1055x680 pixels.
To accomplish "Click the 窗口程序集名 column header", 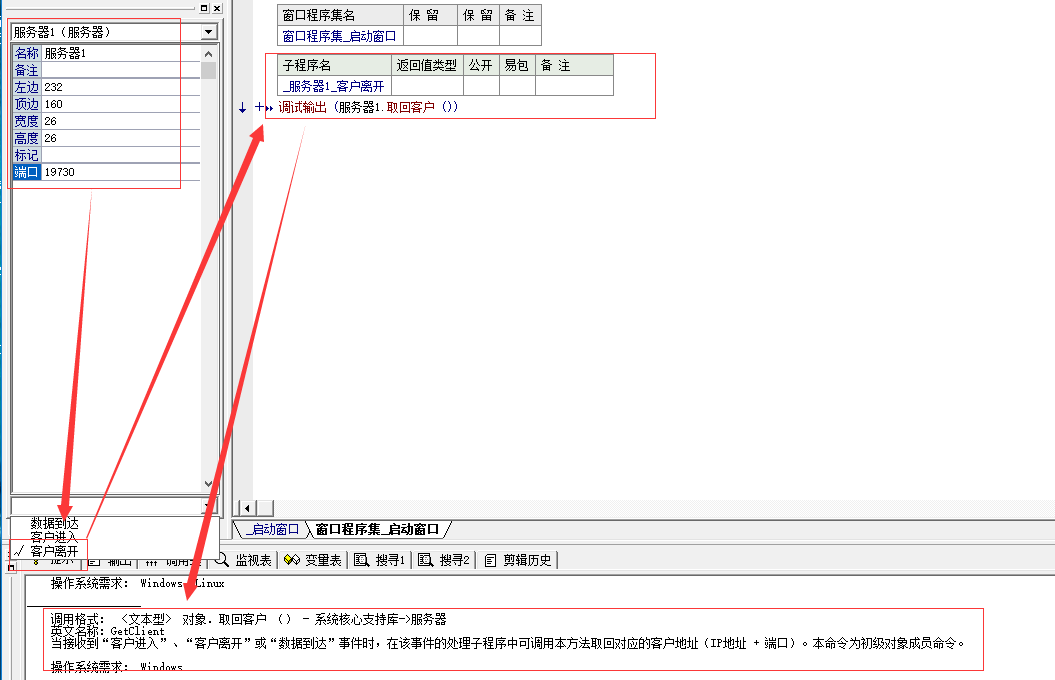I will (x=340, y=15).
